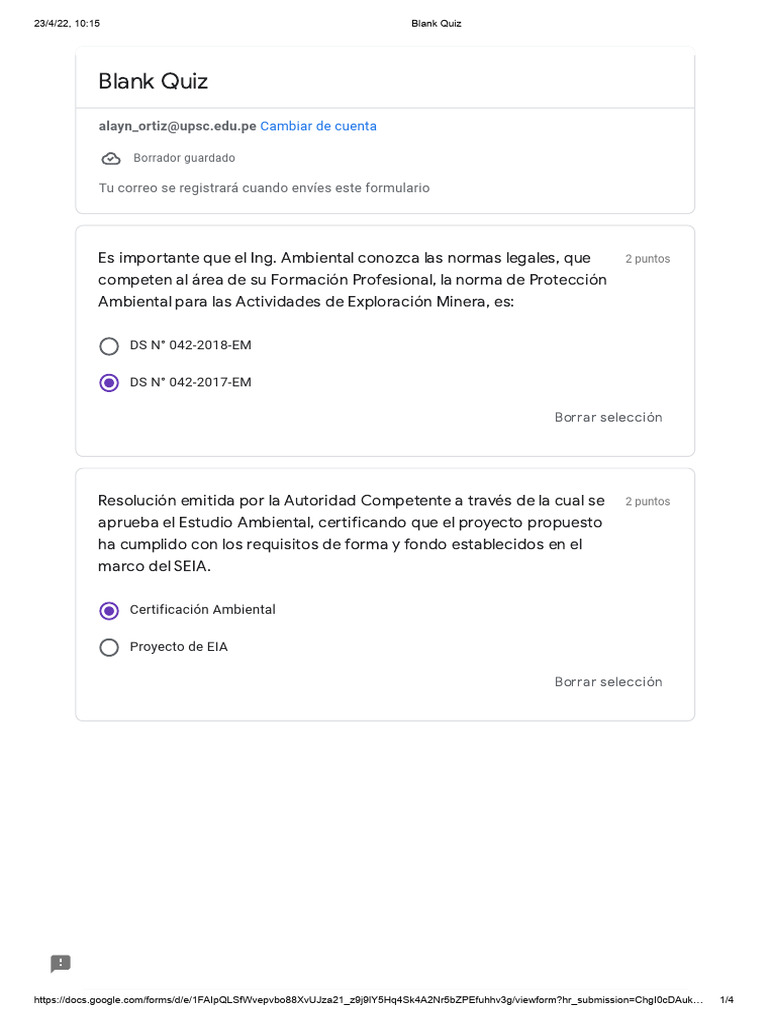768x1024 pixels.
Task: Click the report a problem feedback icon
Action: [x=61, y=964]
